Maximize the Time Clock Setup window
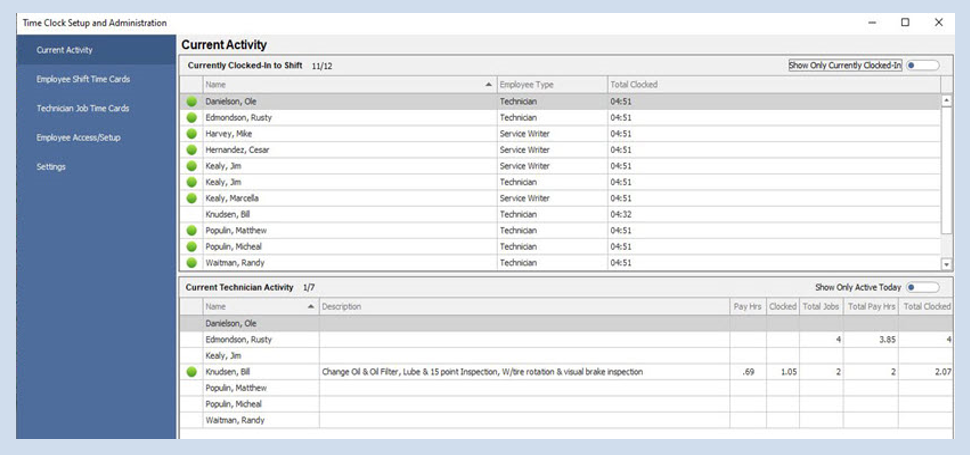Viewport: 970px width, 455px height. [905, 22]
